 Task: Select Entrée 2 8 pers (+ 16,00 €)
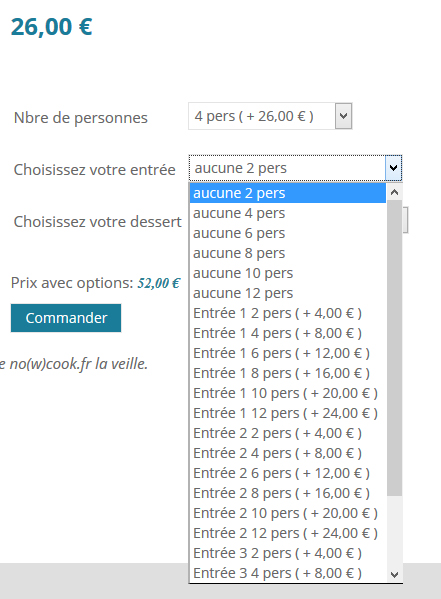(288, 493)
